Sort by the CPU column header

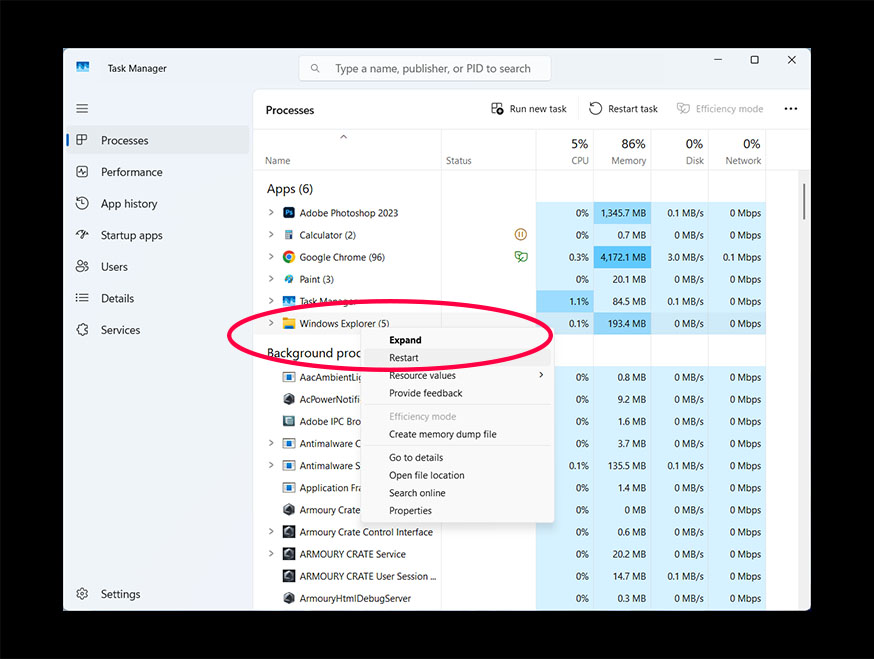pos(565,151)
